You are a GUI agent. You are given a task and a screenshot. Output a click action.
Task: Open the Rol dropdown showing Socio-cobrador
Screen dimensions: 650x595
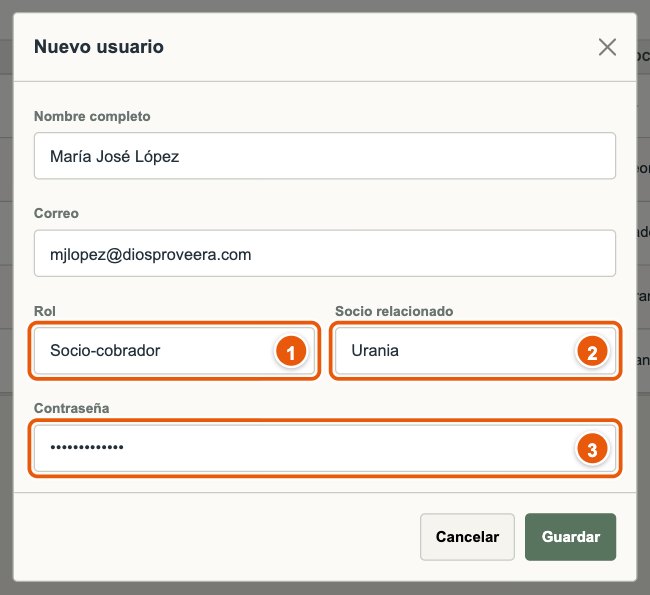(x=174, y=351)
